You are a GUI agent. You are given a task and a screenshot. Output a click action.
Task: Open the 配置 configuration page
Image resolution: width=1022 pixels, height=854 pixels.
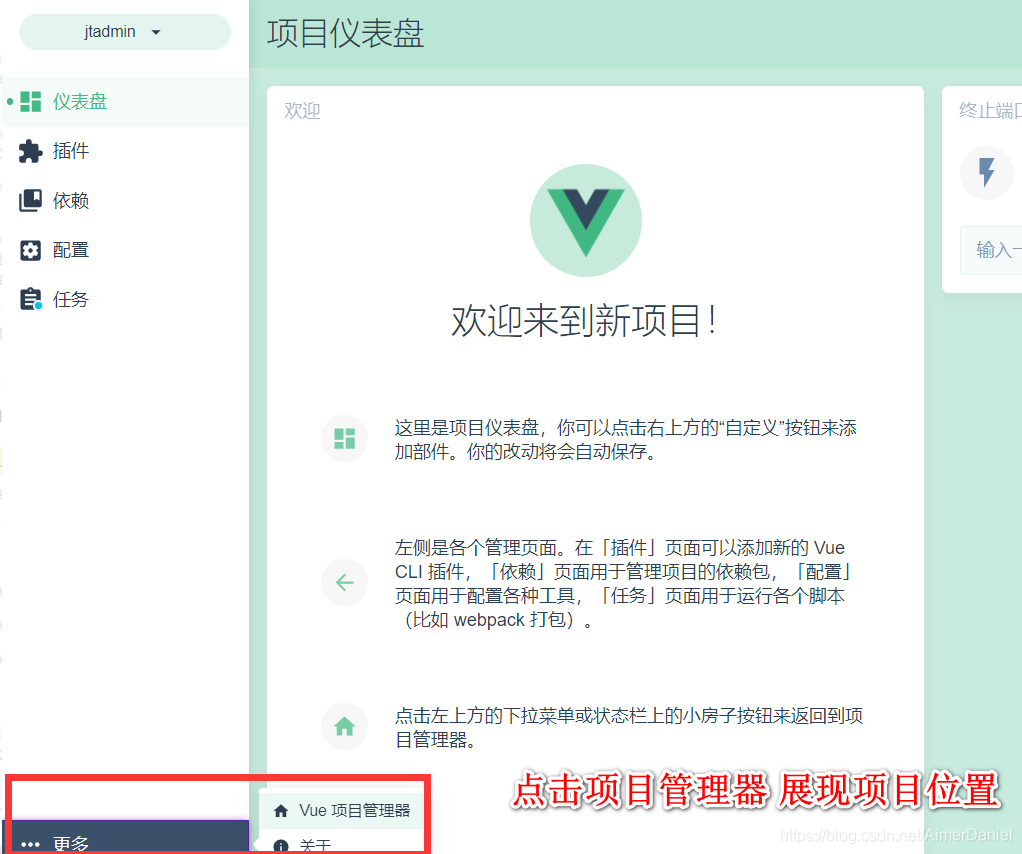[x=125, y=250]
